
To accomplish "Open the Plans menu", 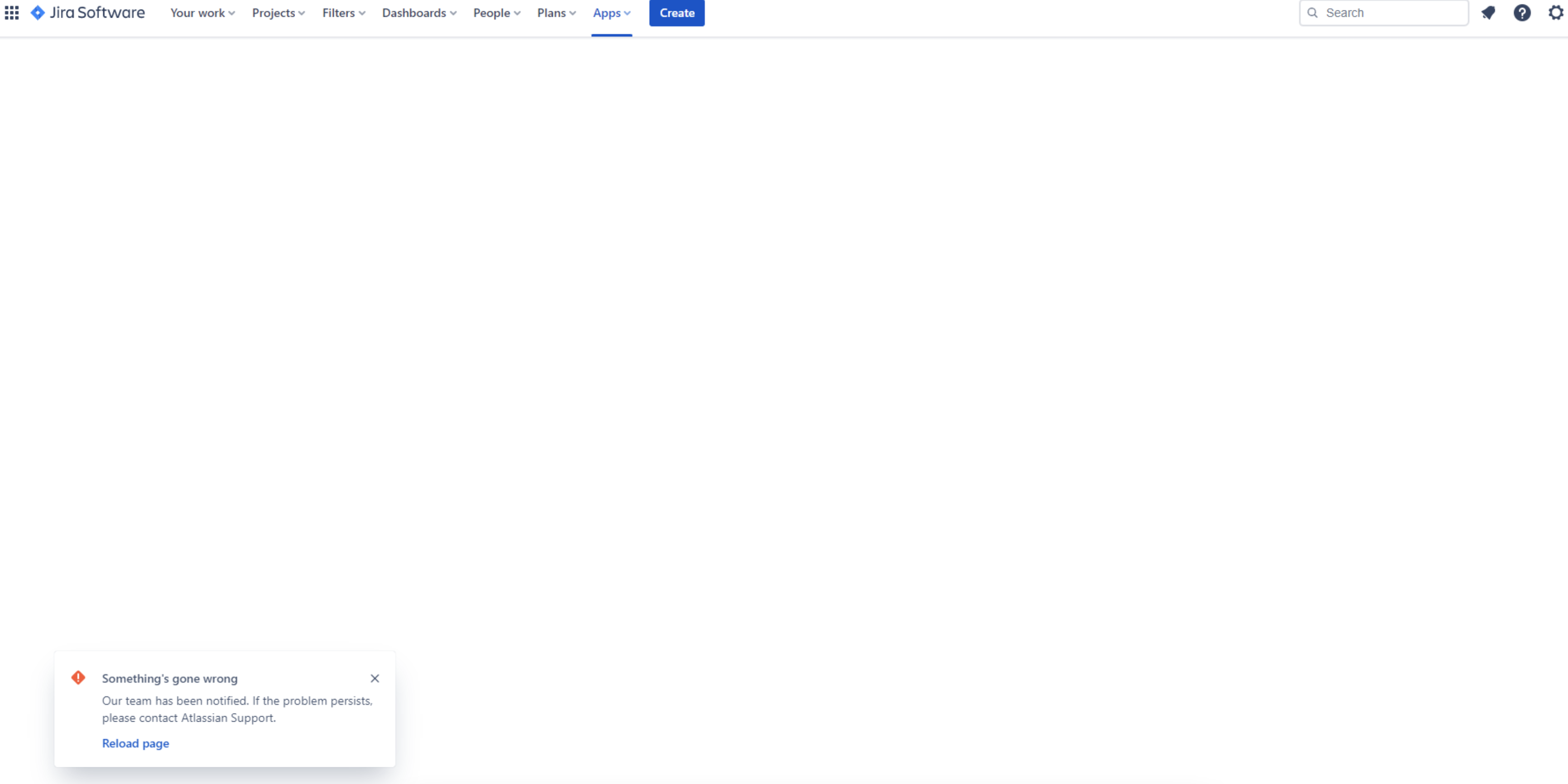I will pyautogui.click(x=556, y=13).
